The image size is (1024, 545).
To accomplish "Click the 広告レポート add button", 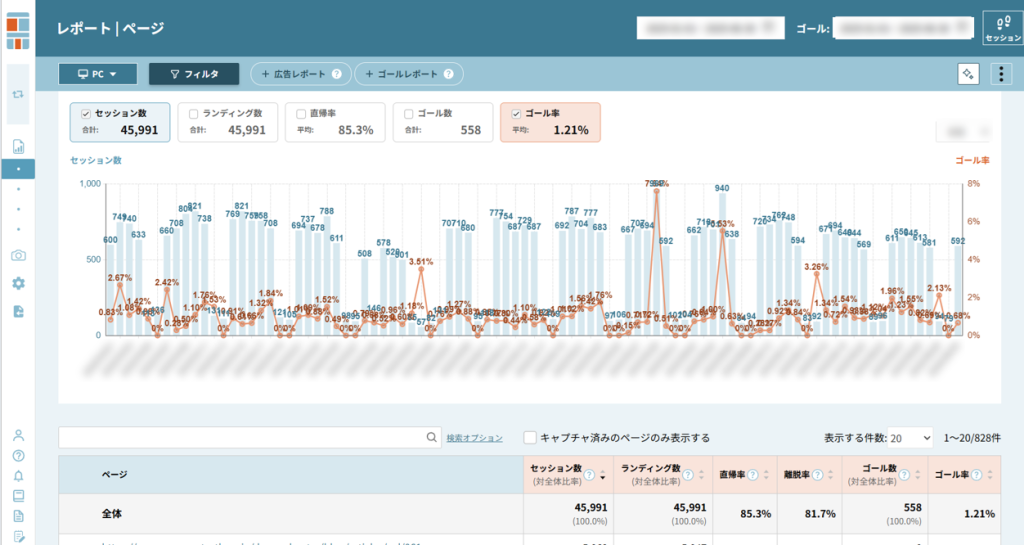I will (x=301, y=74).
